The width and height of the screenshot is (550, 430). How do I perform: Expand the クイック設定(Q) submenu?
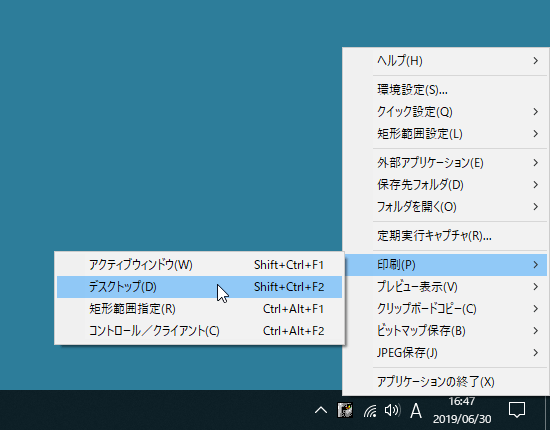pyautogui.click(x=445, y=112)
